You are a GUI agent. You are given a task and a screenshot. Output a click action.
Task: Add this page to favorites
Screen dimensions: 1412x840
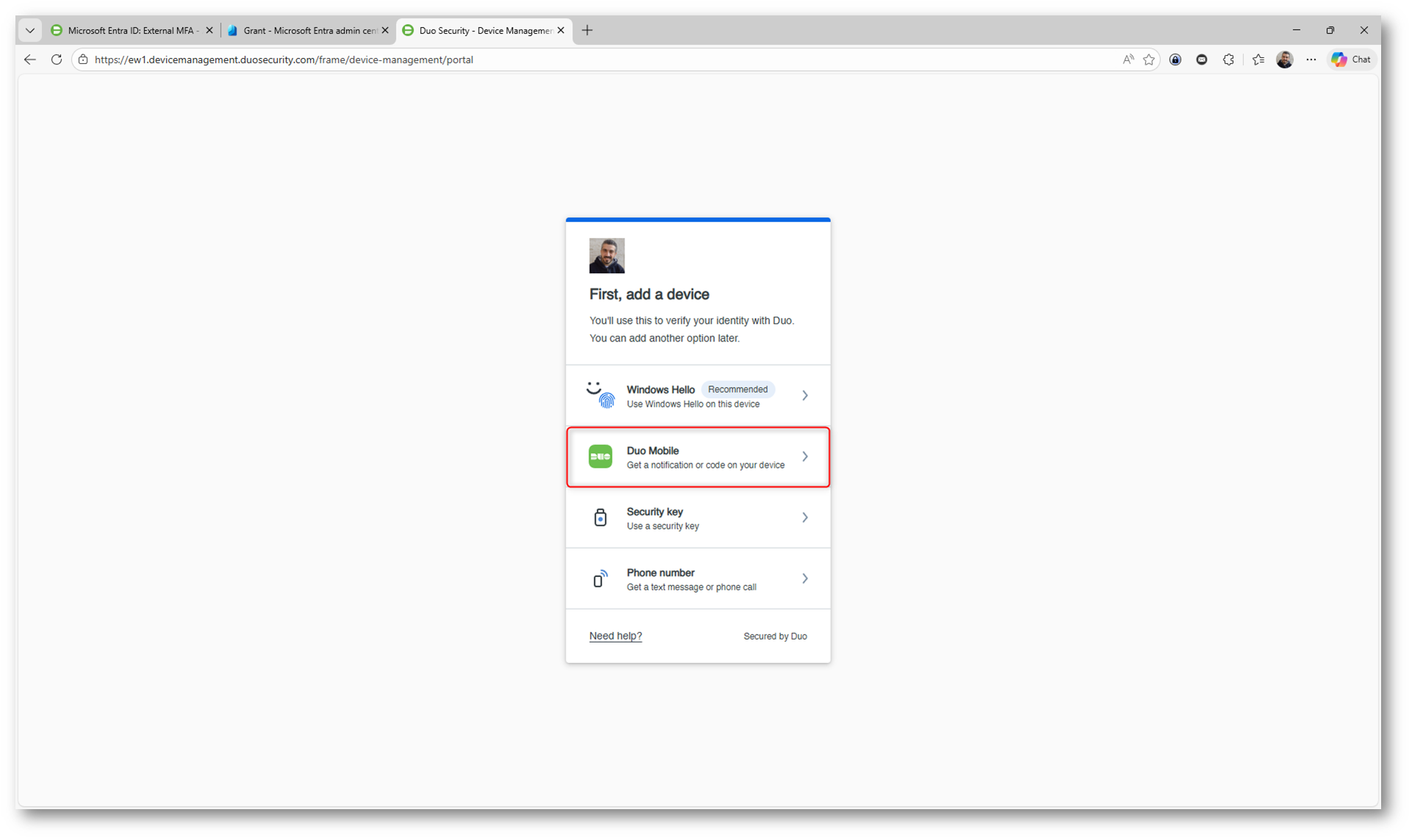click(x=1149, y=59)
